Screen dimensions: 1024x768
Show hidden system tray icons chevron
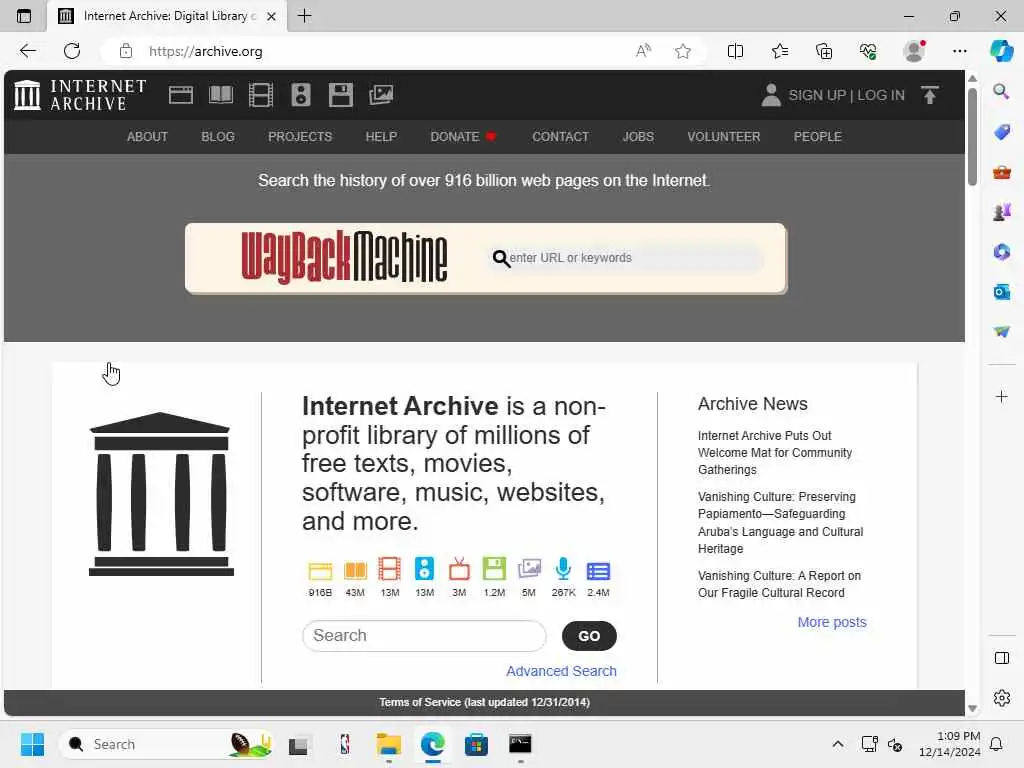point(838,744)
